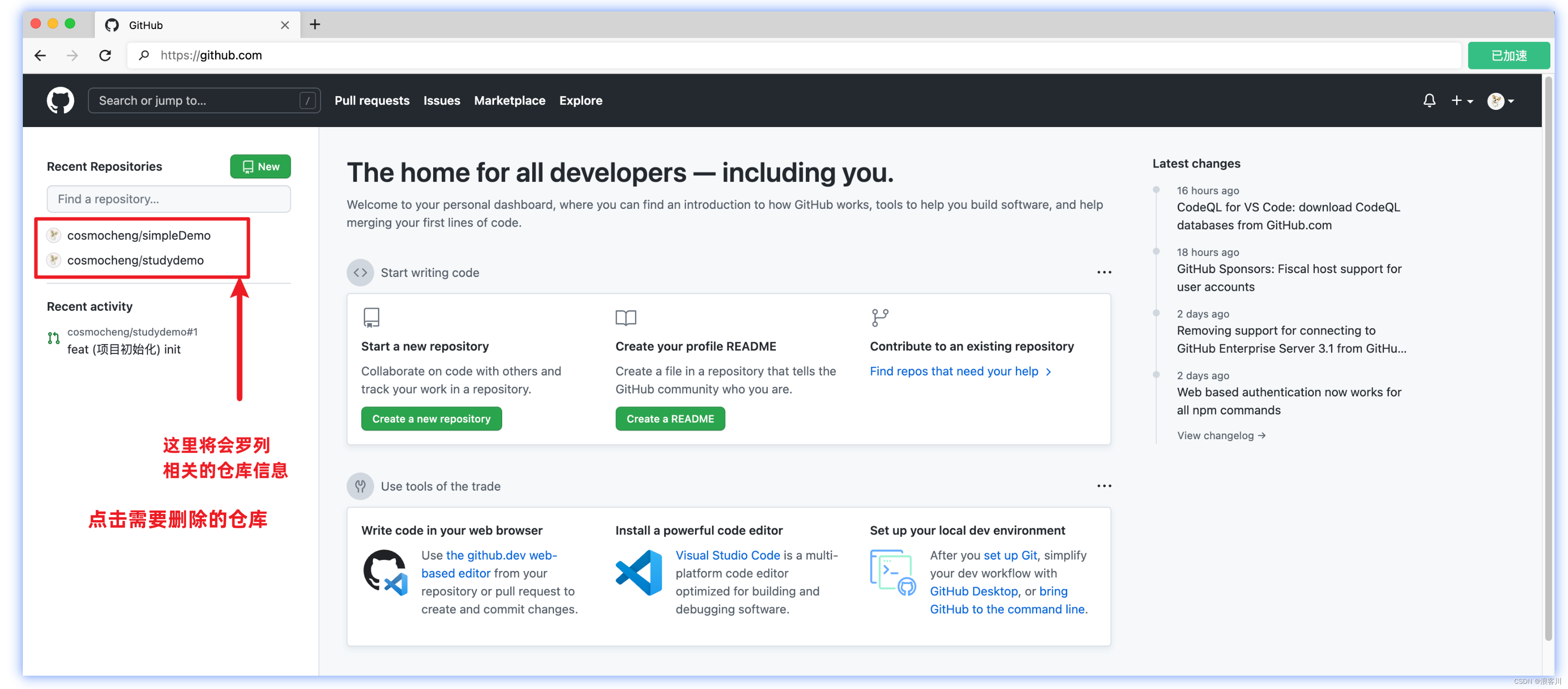Click pull request icon in Recent activity
This screenshot has height=689, width=1568.
(54, 338)
